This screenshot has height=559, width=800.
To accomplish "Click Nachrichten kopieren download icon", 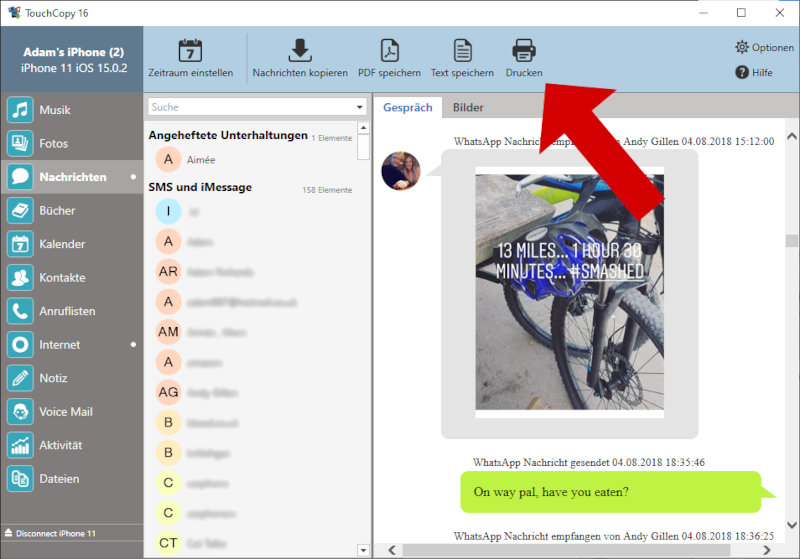I will pos(300,50).
